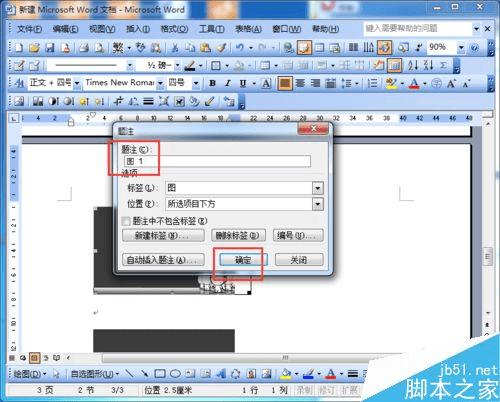Open the Label (标签) dropdown in the caption dialog
The image size is (500, 402).
318,188
